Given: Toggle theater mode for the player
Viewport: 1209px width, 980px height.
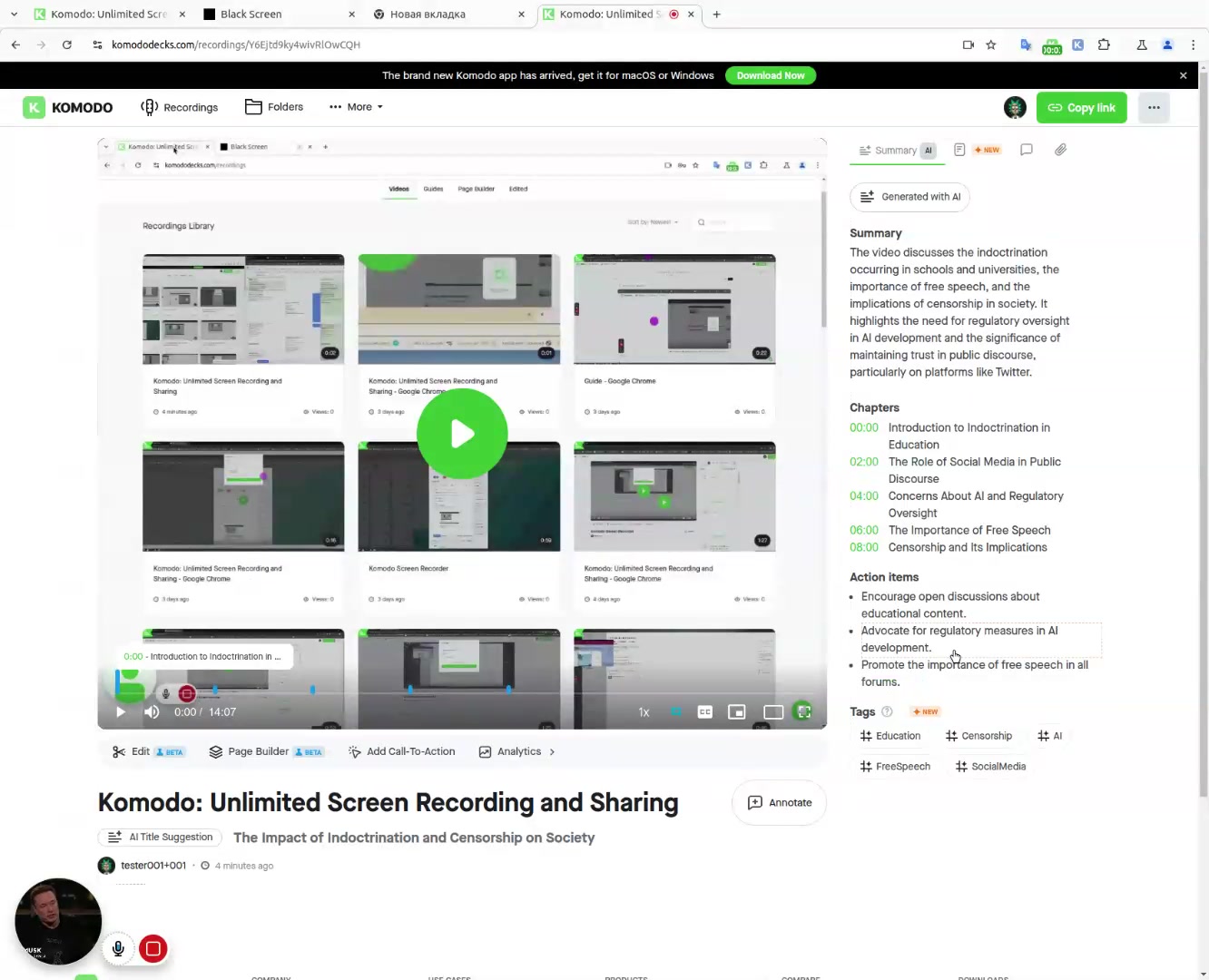Looking at the screenshot, I should pos(773,712).
